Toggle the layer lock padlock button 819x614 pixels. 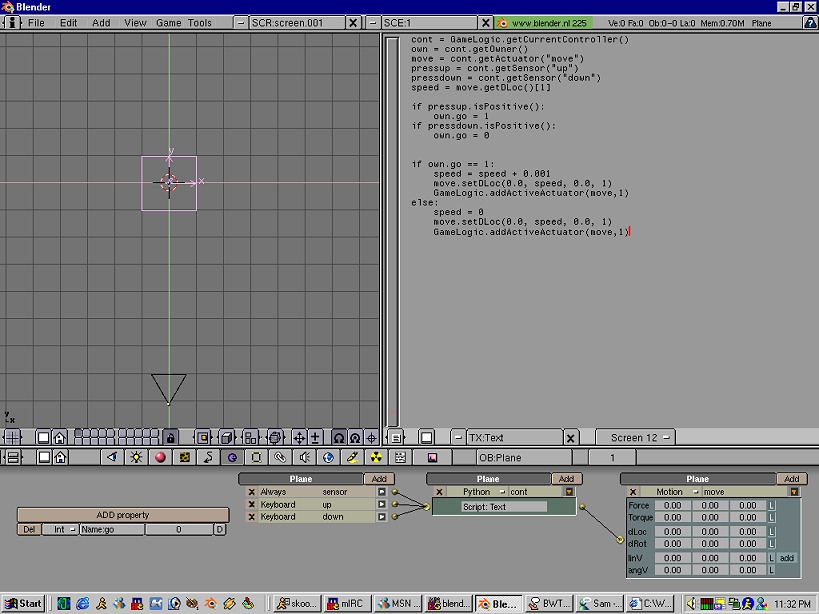(170, 438)
